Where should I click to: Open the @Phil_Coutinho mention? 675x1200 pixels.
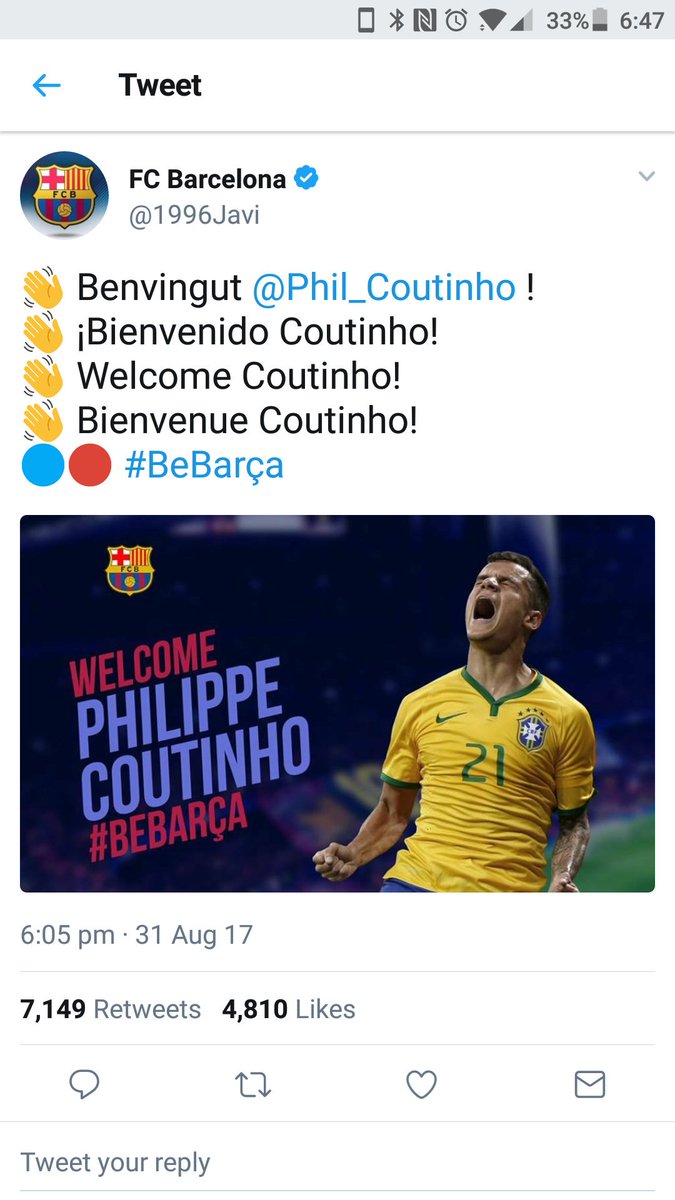pyautogui.click(x=384, y=288)
